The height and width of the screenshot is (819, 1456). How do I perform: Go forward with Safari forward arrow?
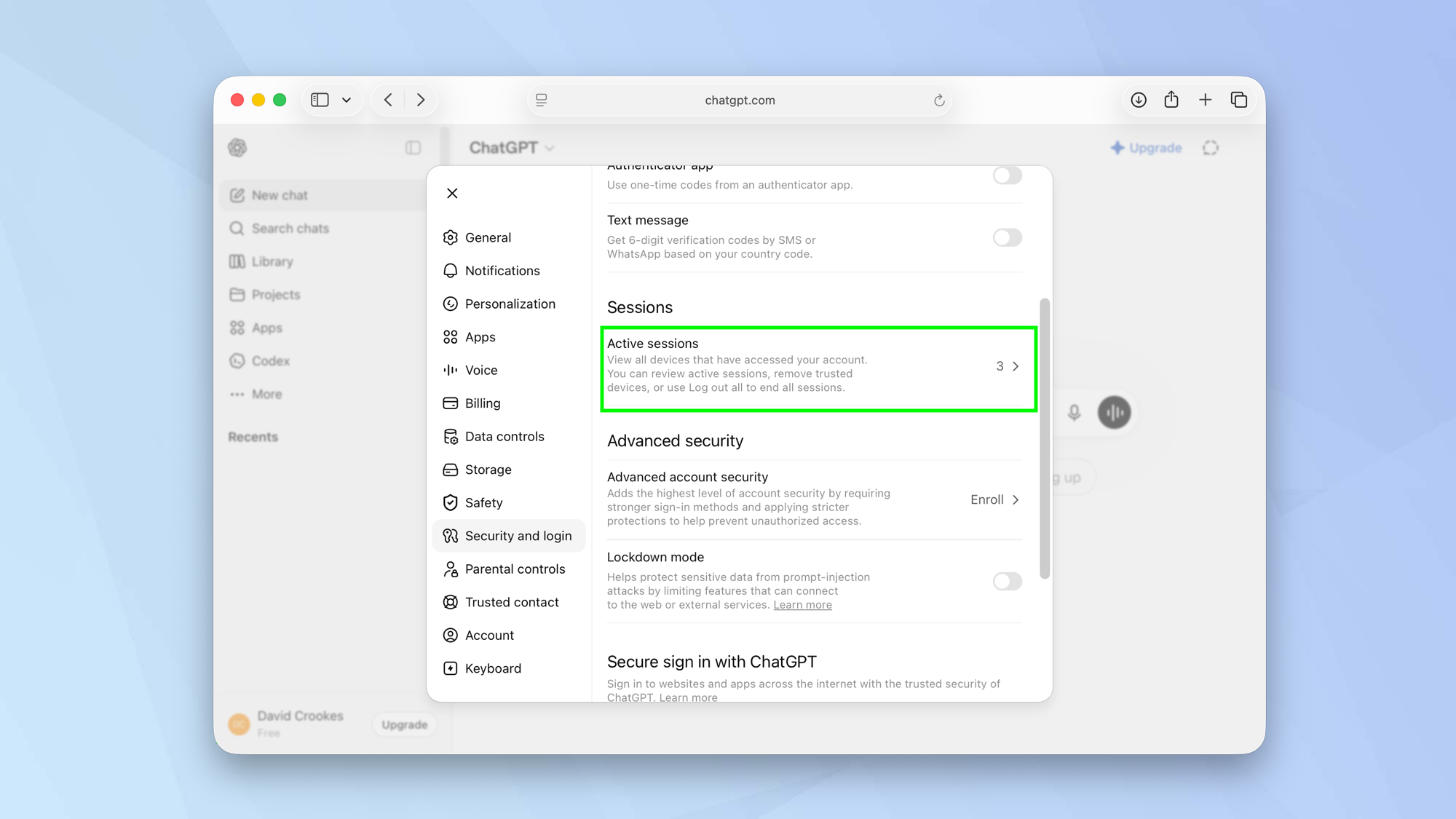pos(421,100)
